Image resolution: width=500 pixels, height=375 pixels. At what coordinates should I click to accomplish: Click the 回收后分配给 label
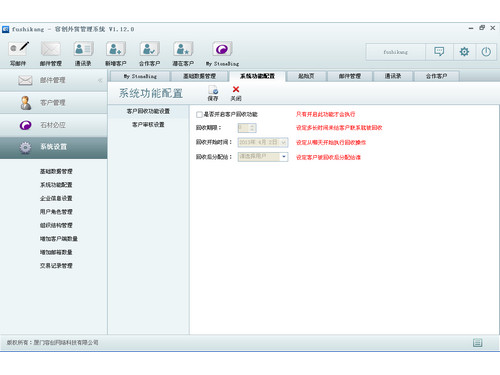tap(213, 157)
